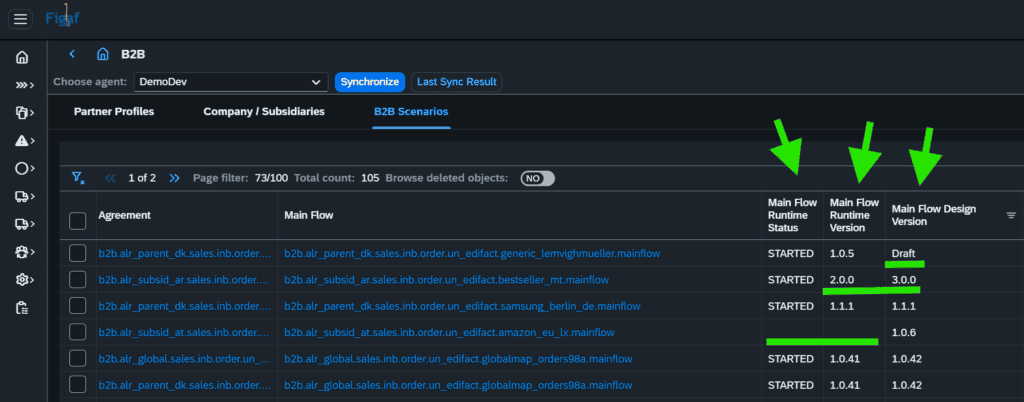Open the Home icon in left sidebar
This screenshot has height=402, width=1024.
(x=22, y=57)
